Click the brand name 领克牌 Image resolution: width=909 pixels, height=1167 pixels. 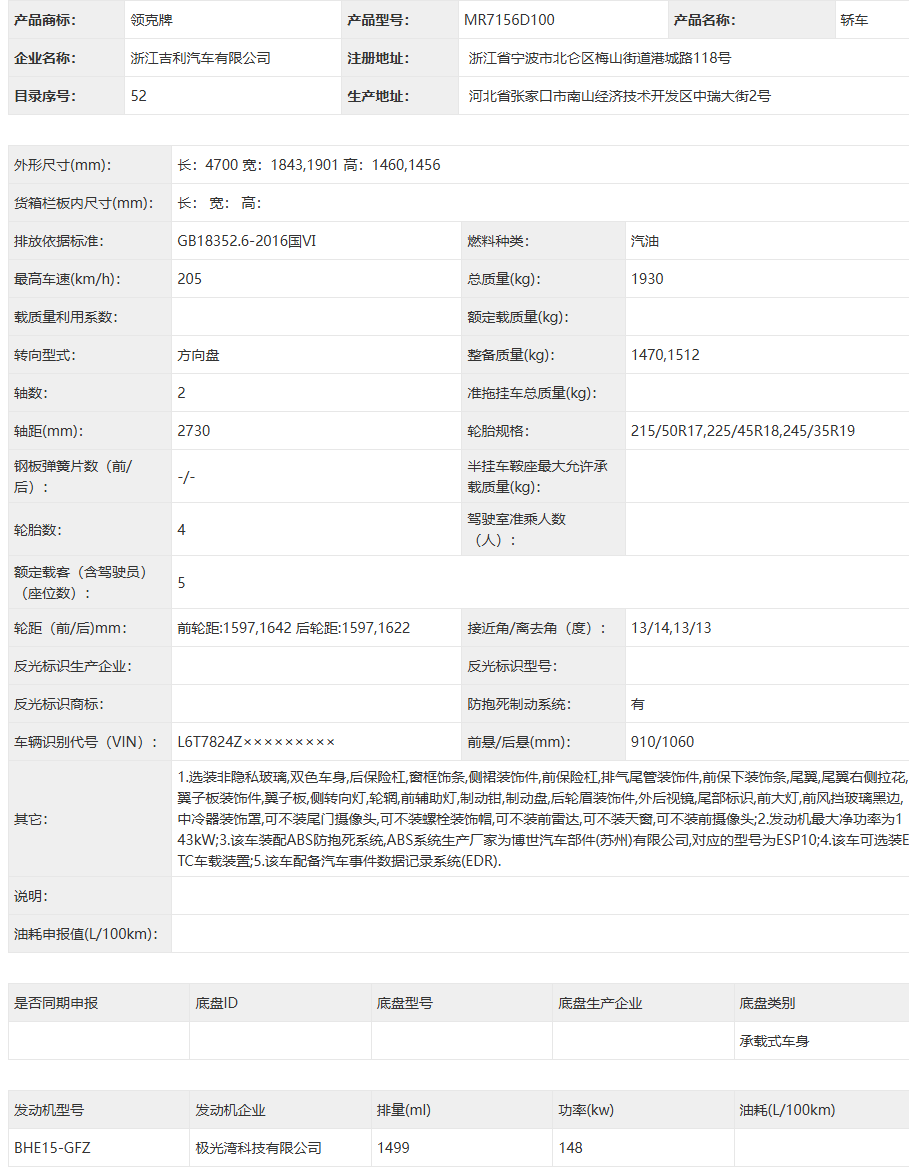151,20
